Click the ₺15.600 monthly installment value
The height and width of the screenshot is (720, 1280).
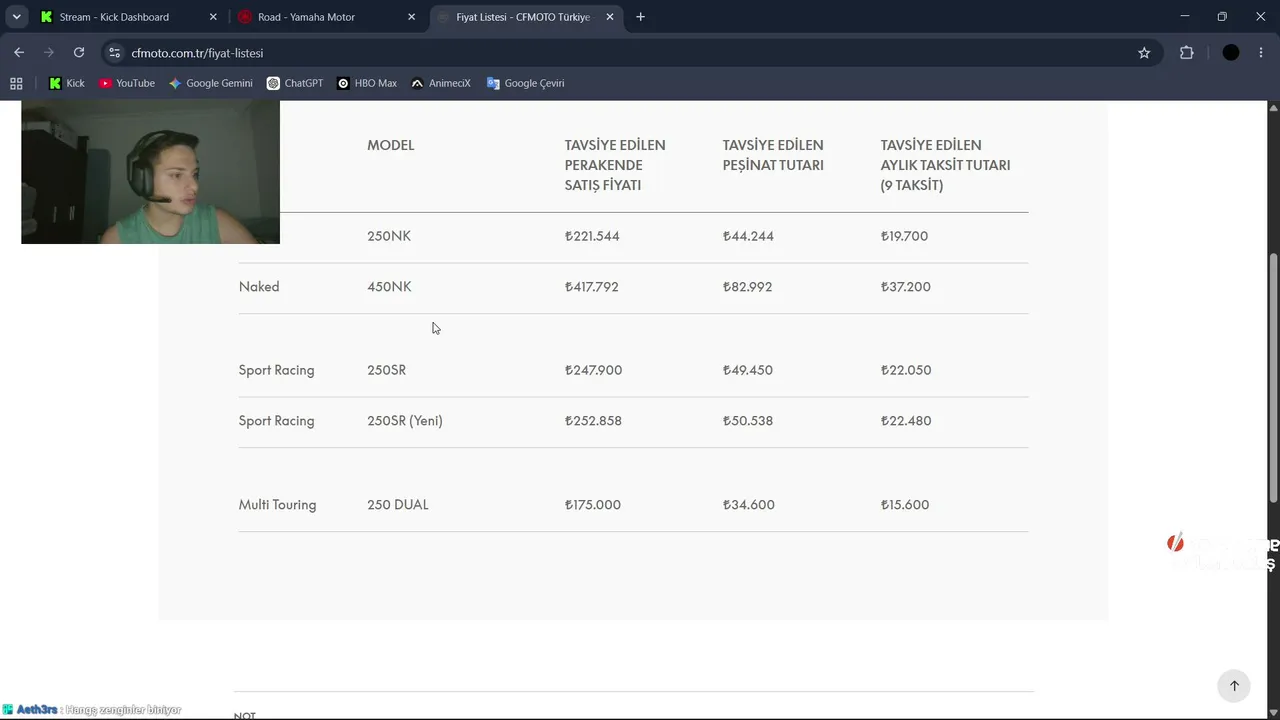[905, 505]
